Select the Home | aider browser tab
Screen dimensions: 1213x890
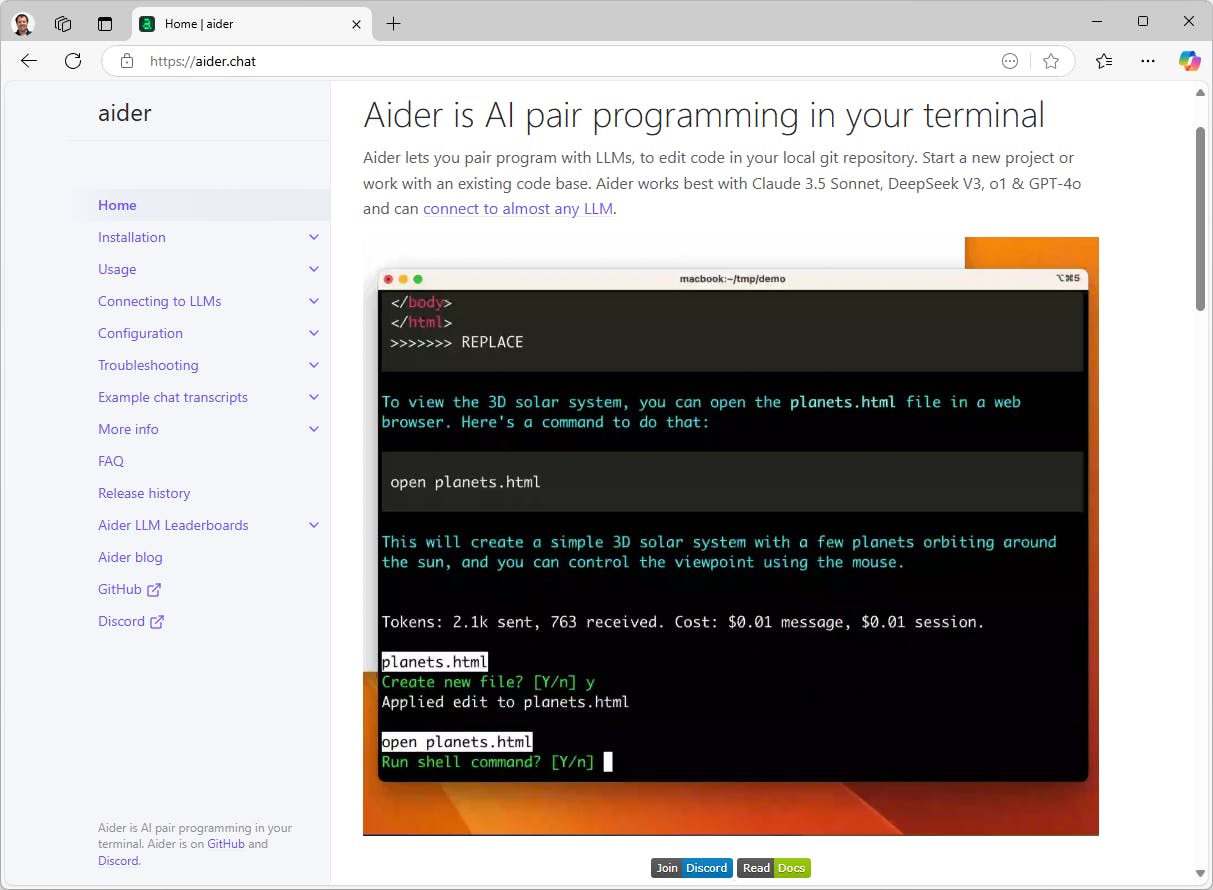point(251,24)
